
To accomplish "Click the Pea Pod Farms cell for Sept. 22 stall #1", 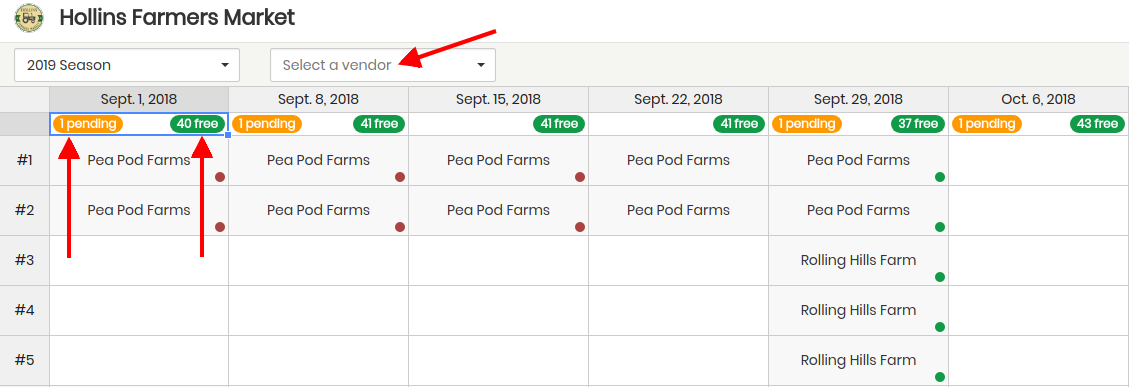I will tap(678, 160).
